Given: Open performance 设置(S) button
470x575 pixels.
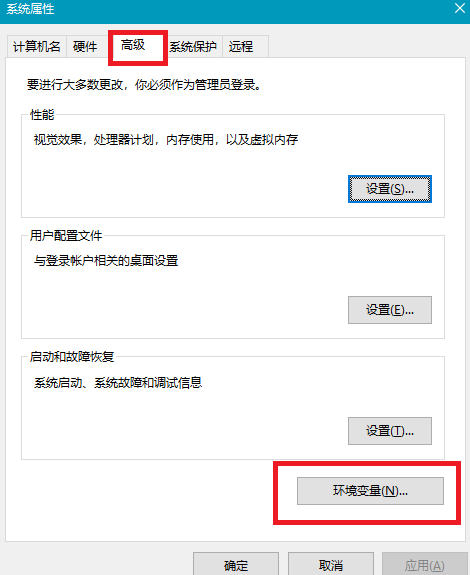Looking at the screenshot, I should (390, 189).
